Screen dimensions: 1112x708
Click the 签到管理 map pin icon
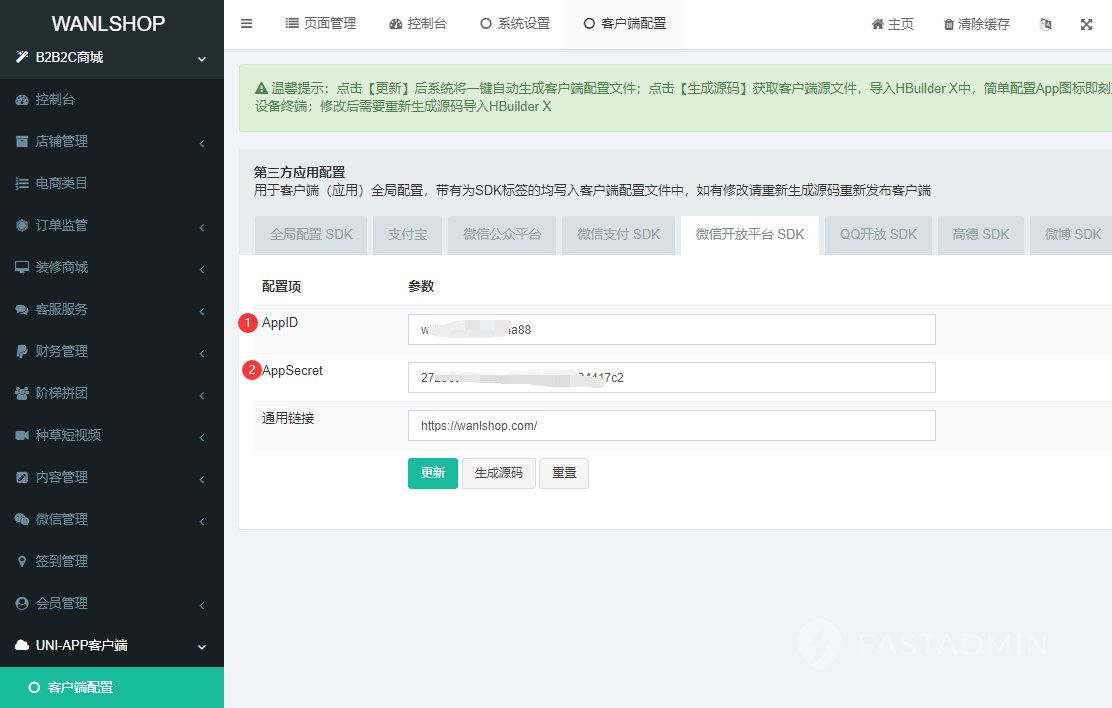[22, 561]
